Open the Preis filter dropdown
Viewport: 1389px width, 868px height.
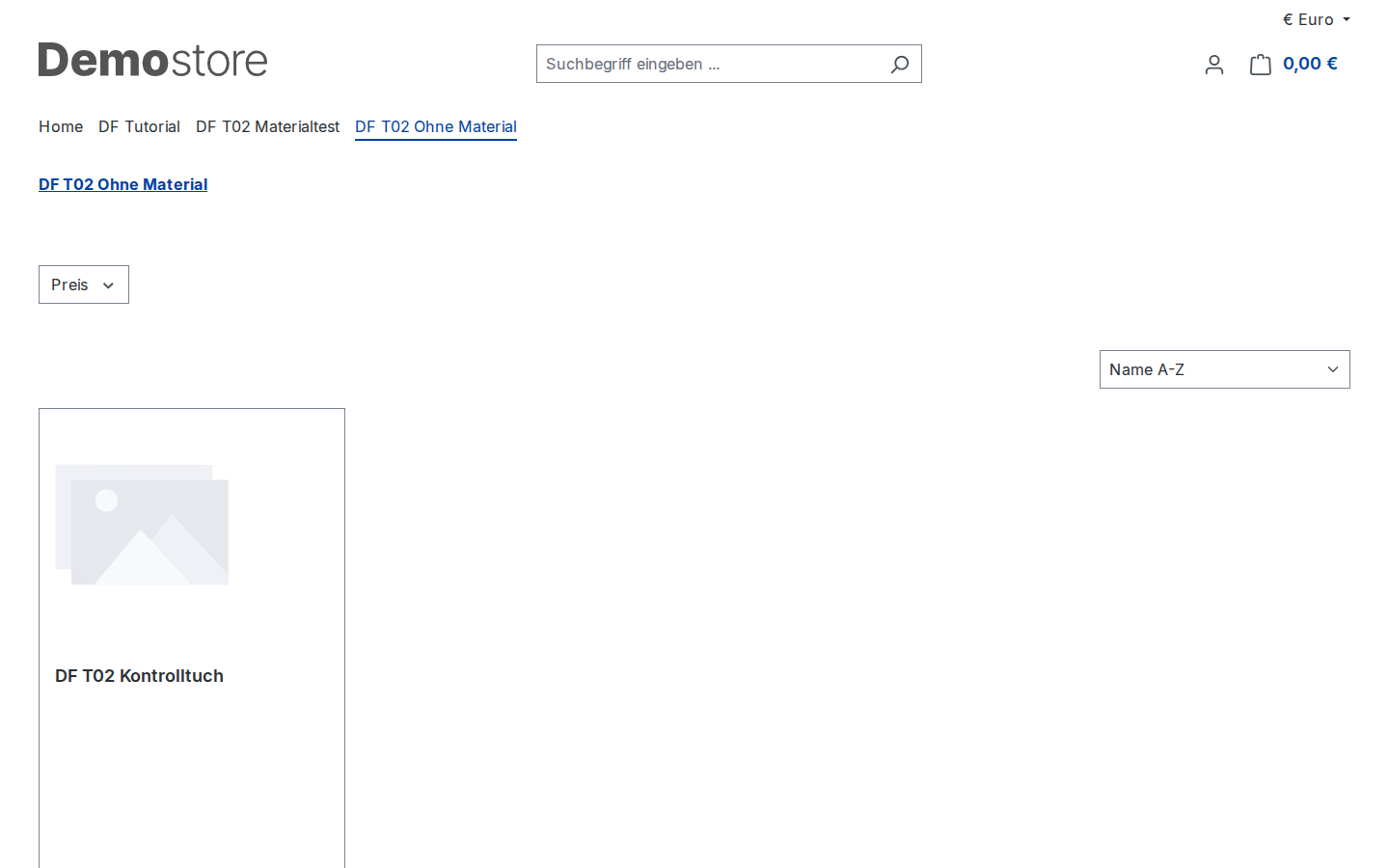click(84, 285)
